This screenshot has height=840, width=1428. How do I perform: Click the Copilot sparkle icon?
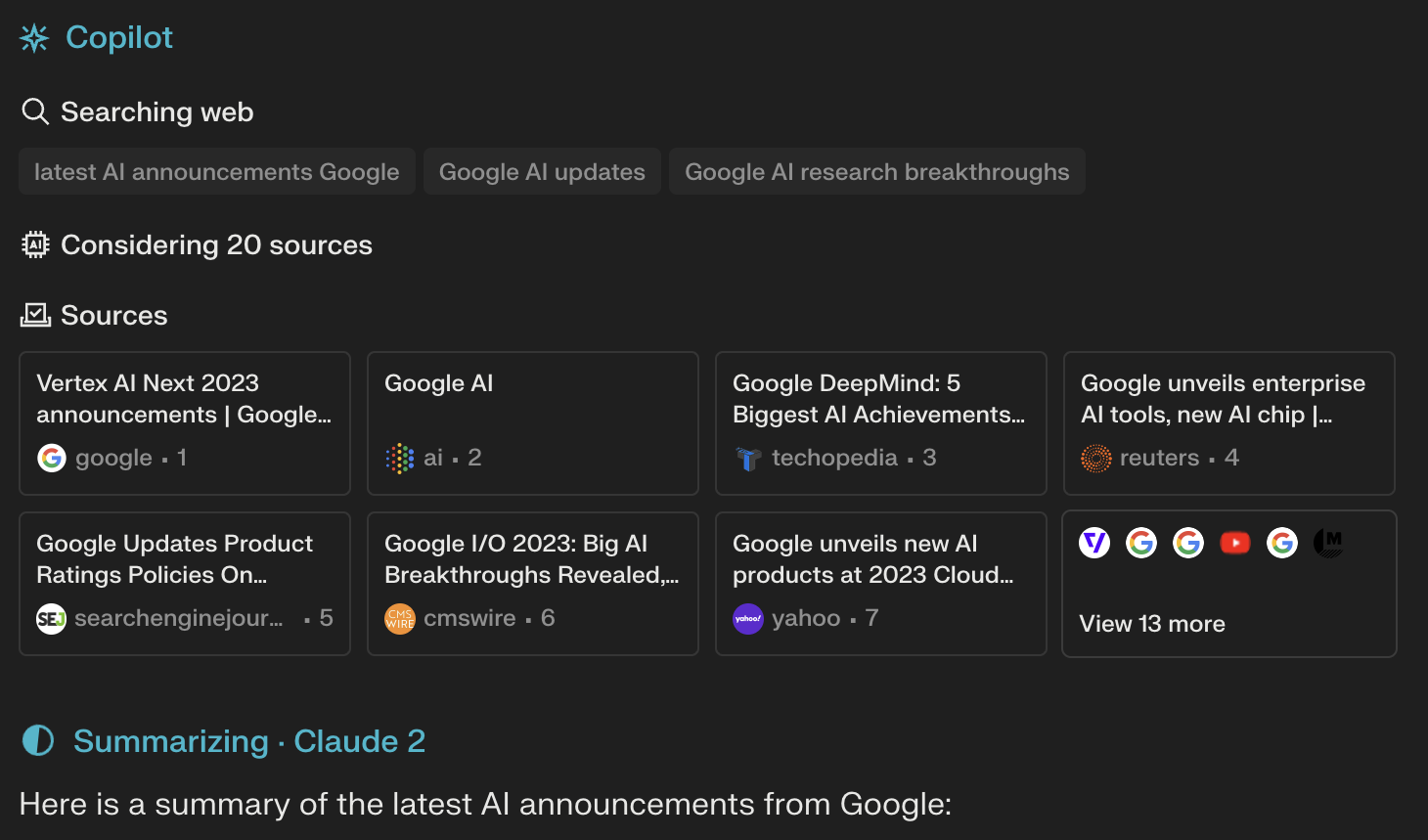pyautogui.click(x=34, y=38)
